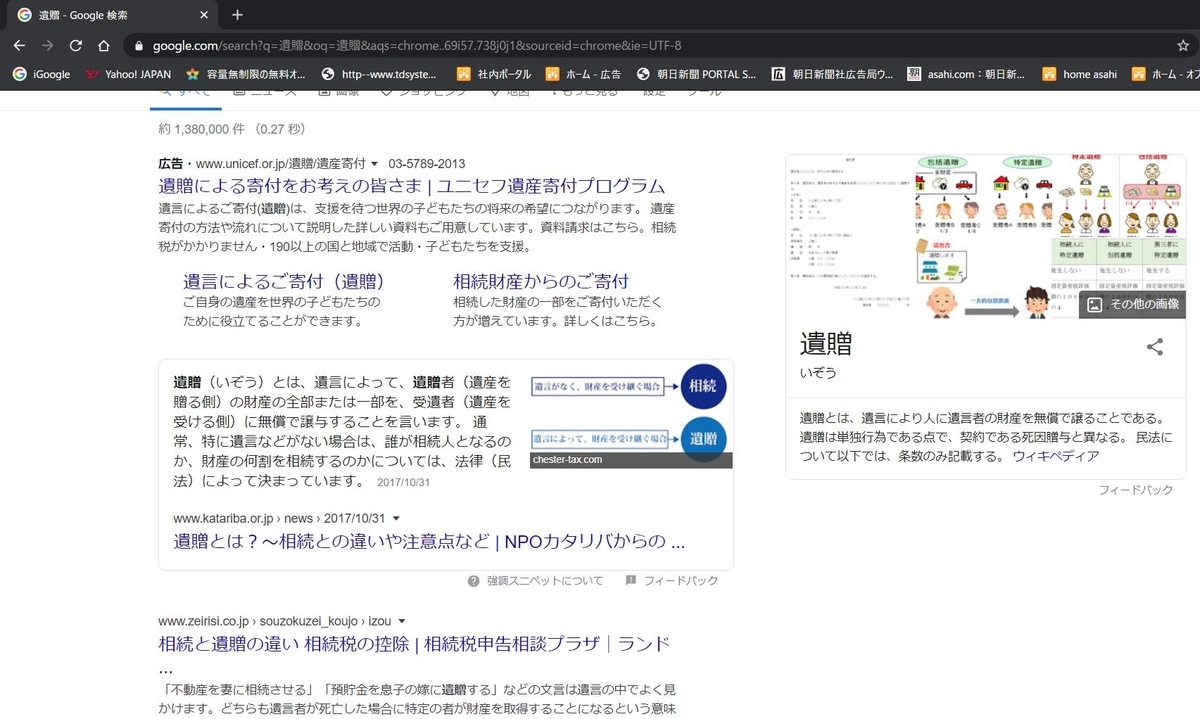The image size is (1200, 719).
Task: Click the phone number 03-5789-2013 in the ad
Action: pyautogui.click(x=427, y=164)
